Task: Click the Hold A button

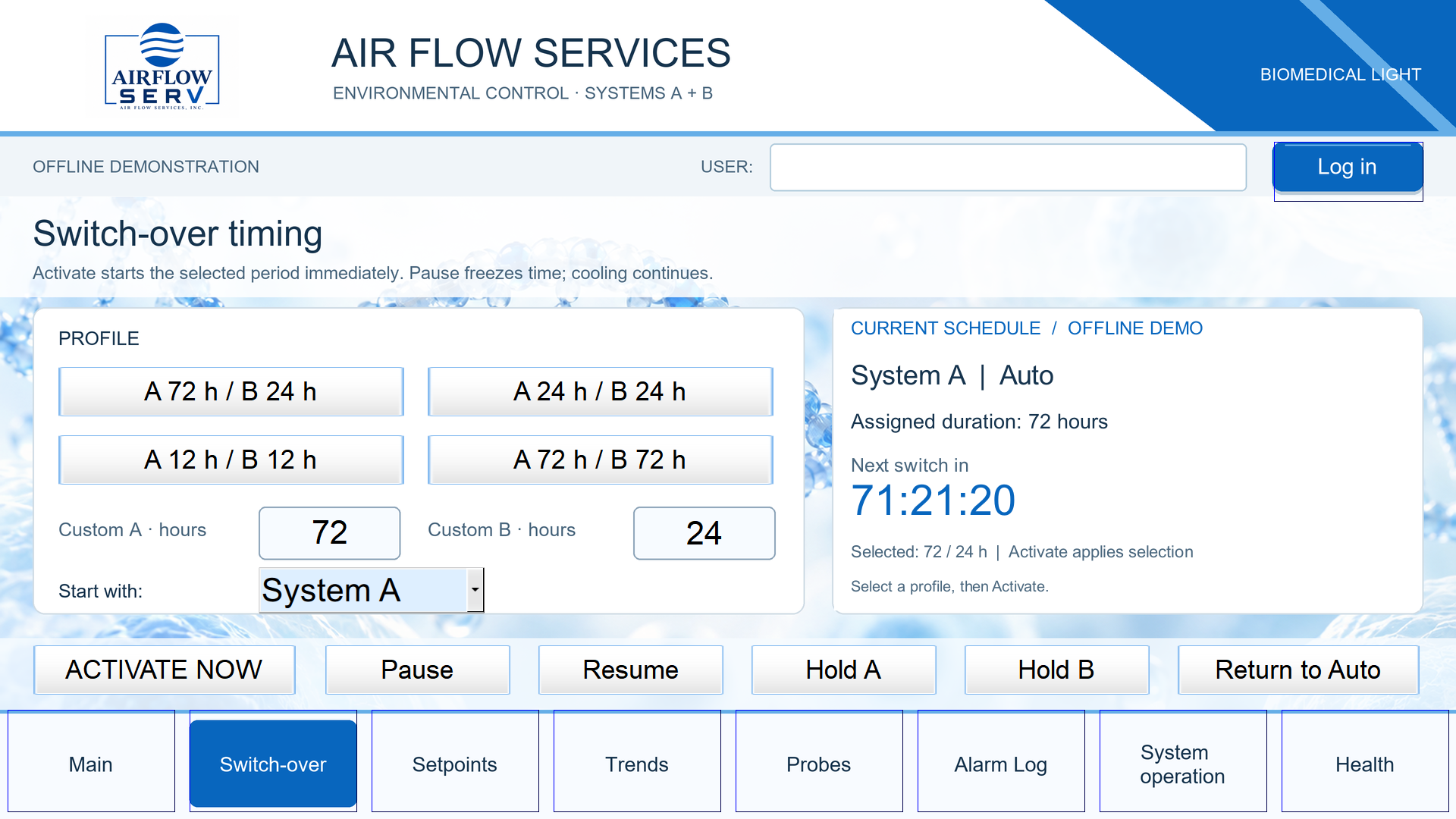Action: pyautogui.click(x=843, y=670)
